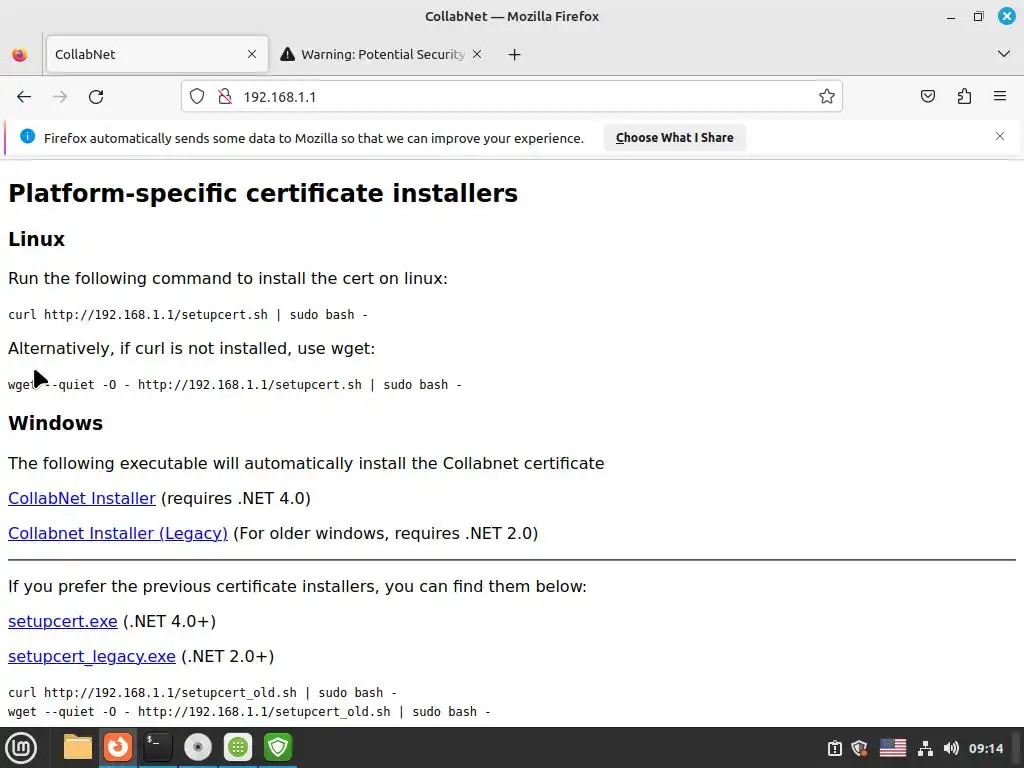Launch the Terminal from taskbar
This screenshot has height=768, width=1024.
[x=158, y=747]
